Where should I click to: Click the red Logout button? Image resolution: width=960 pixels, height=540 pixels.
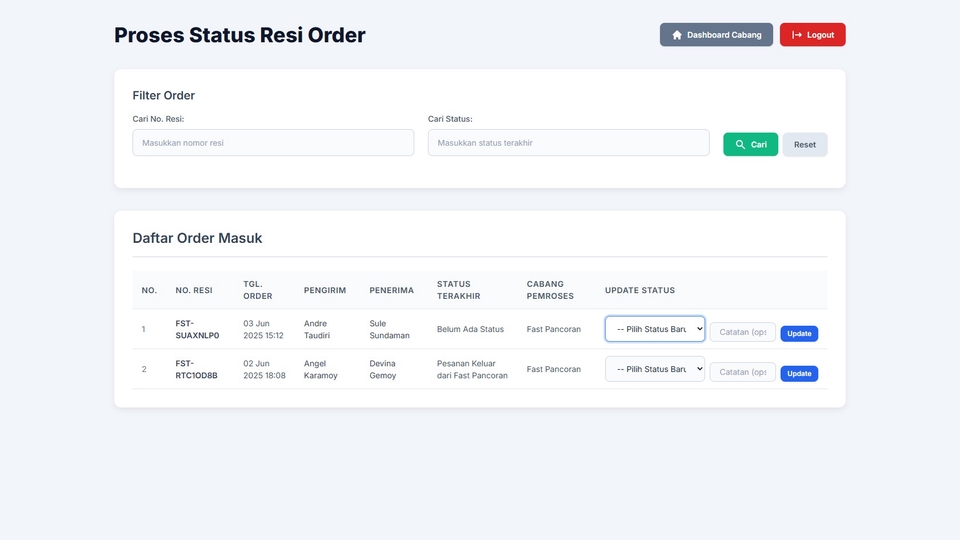pyautogui.click(x=812, y=35)
